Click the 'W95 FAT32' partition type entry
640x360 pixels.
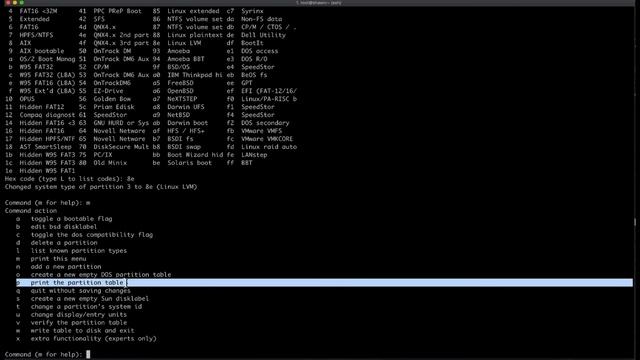pos(36,67)
